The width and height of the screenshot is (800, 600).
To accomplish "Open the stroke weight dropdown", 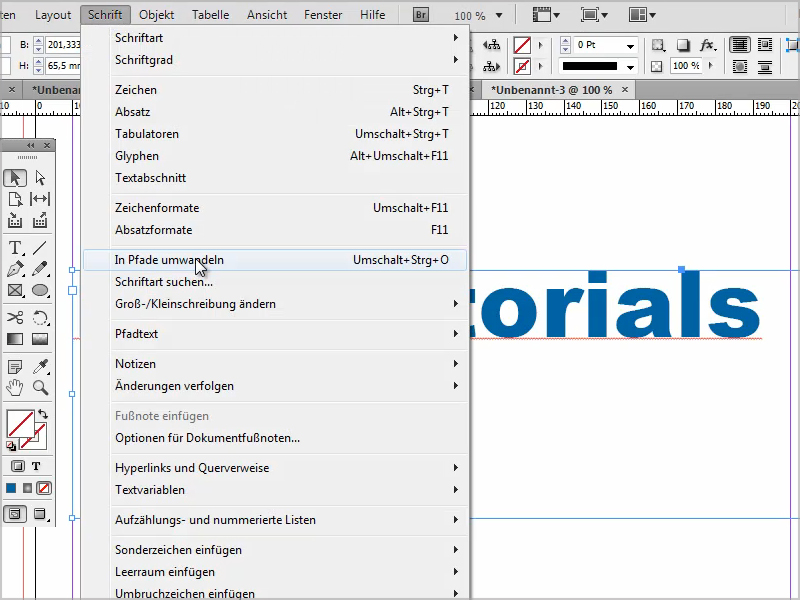I will (631, 44).
